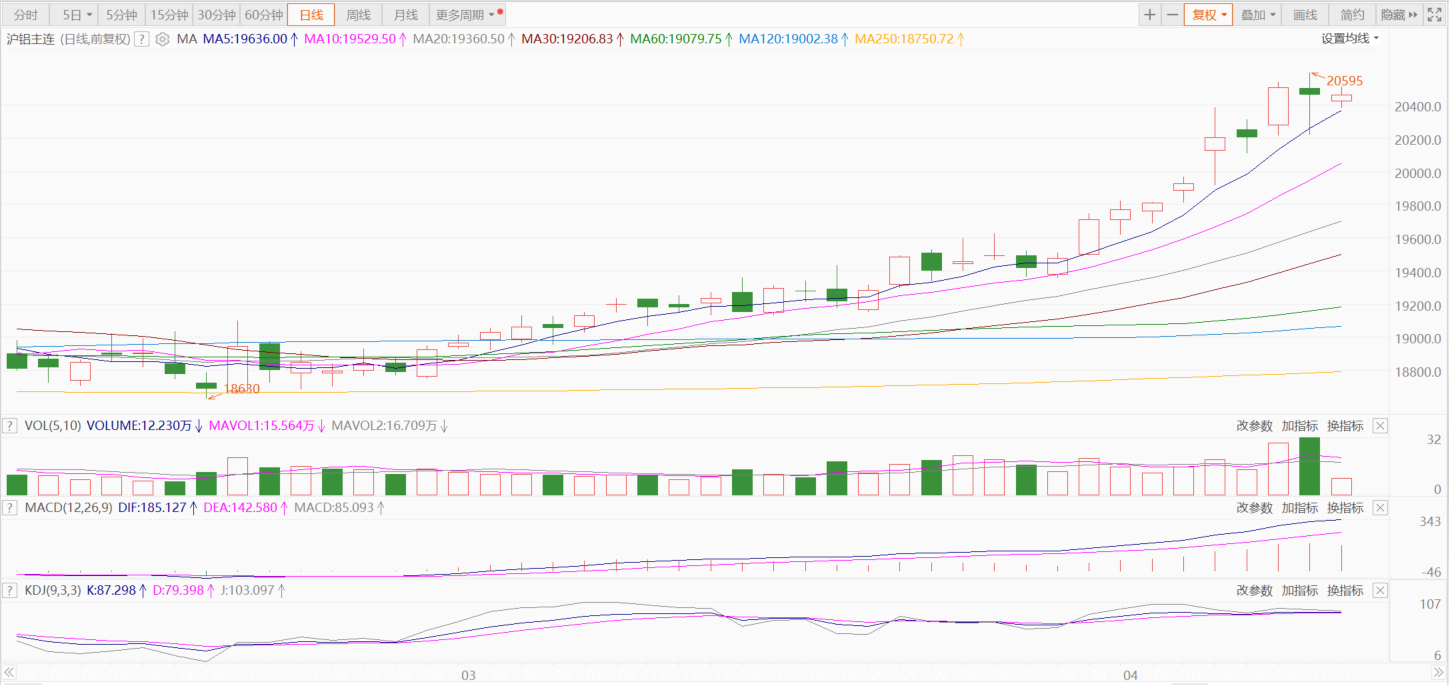Expand the 设置均线 dropdown

pos(1349,39)
